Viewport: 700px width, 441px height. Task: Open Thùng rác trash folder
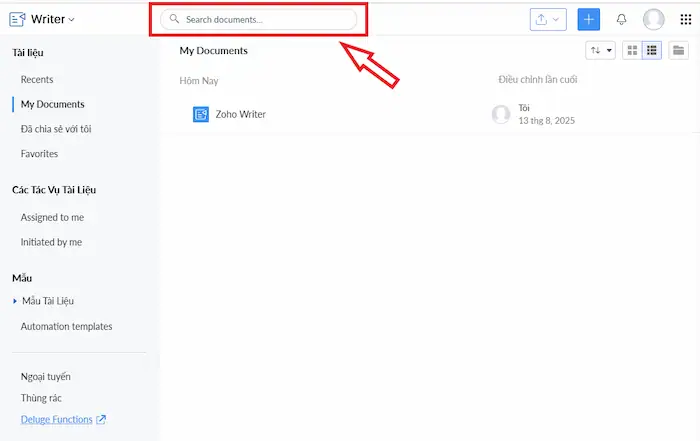pos(42,398)
